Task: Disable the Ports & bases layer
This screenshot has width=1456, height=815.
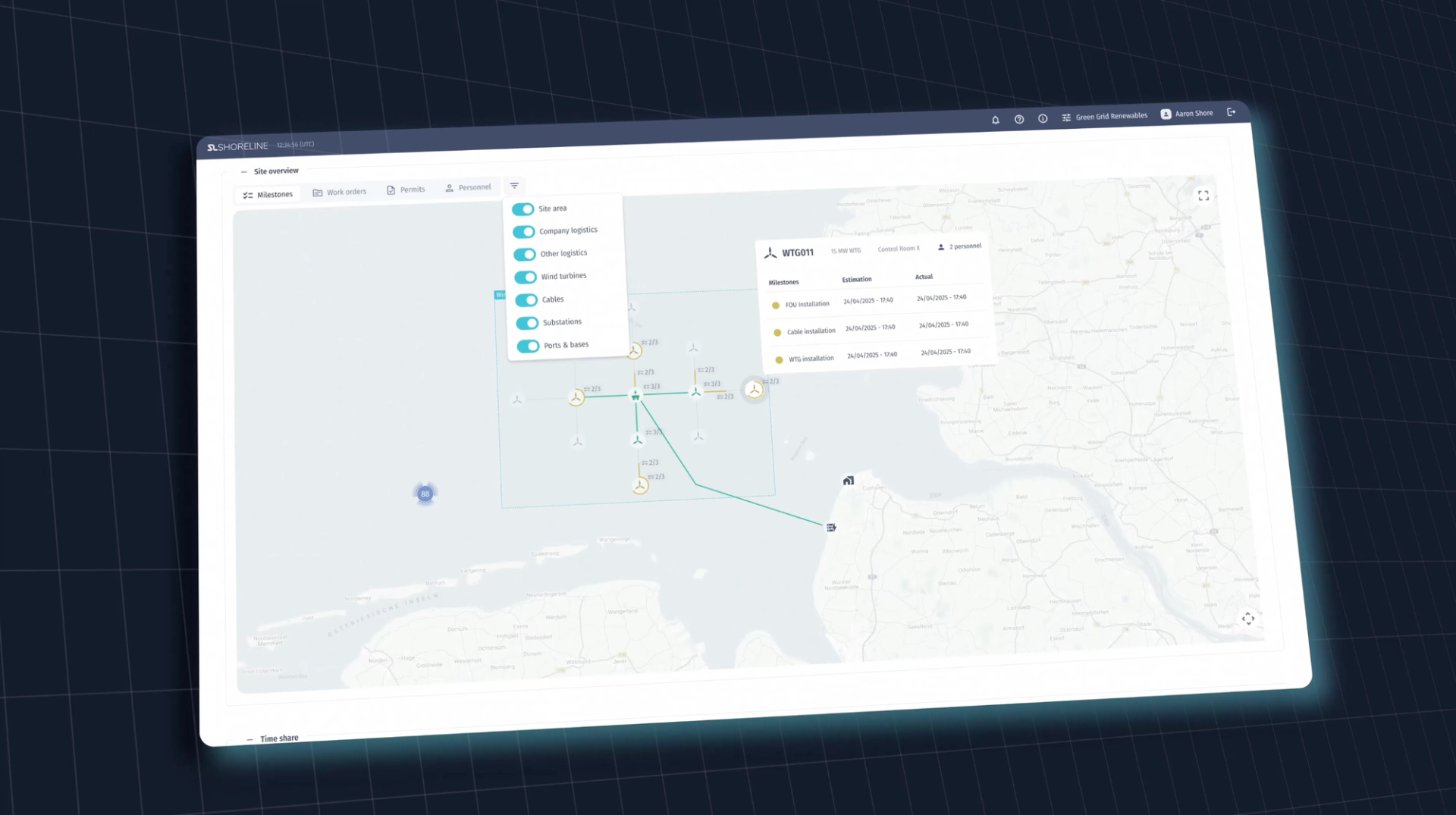Action: click(528, 346)
